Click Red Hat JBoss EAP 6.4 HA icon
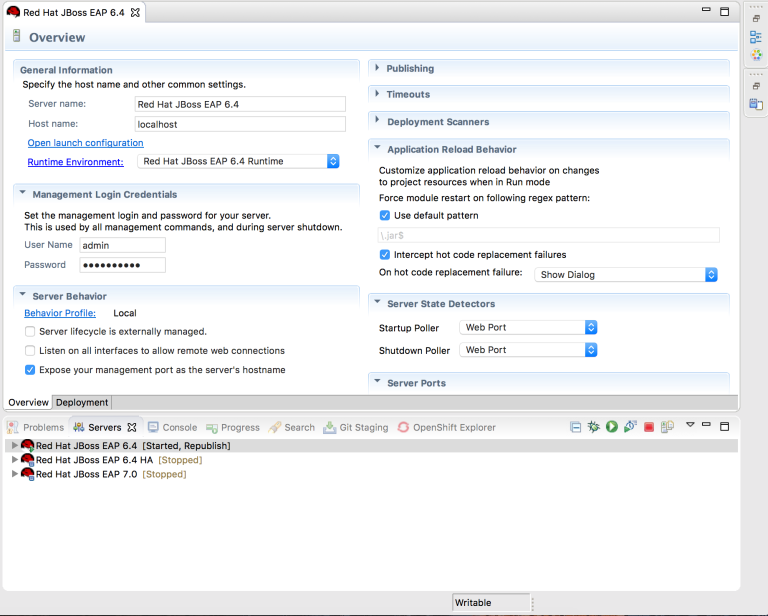The image size is (768, 616). (27, 460)
